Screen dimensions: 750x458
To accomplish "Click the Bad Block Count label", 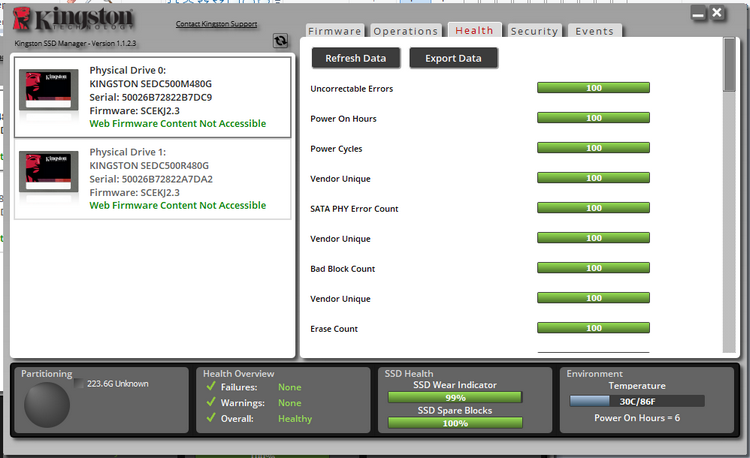I will 342,269.
